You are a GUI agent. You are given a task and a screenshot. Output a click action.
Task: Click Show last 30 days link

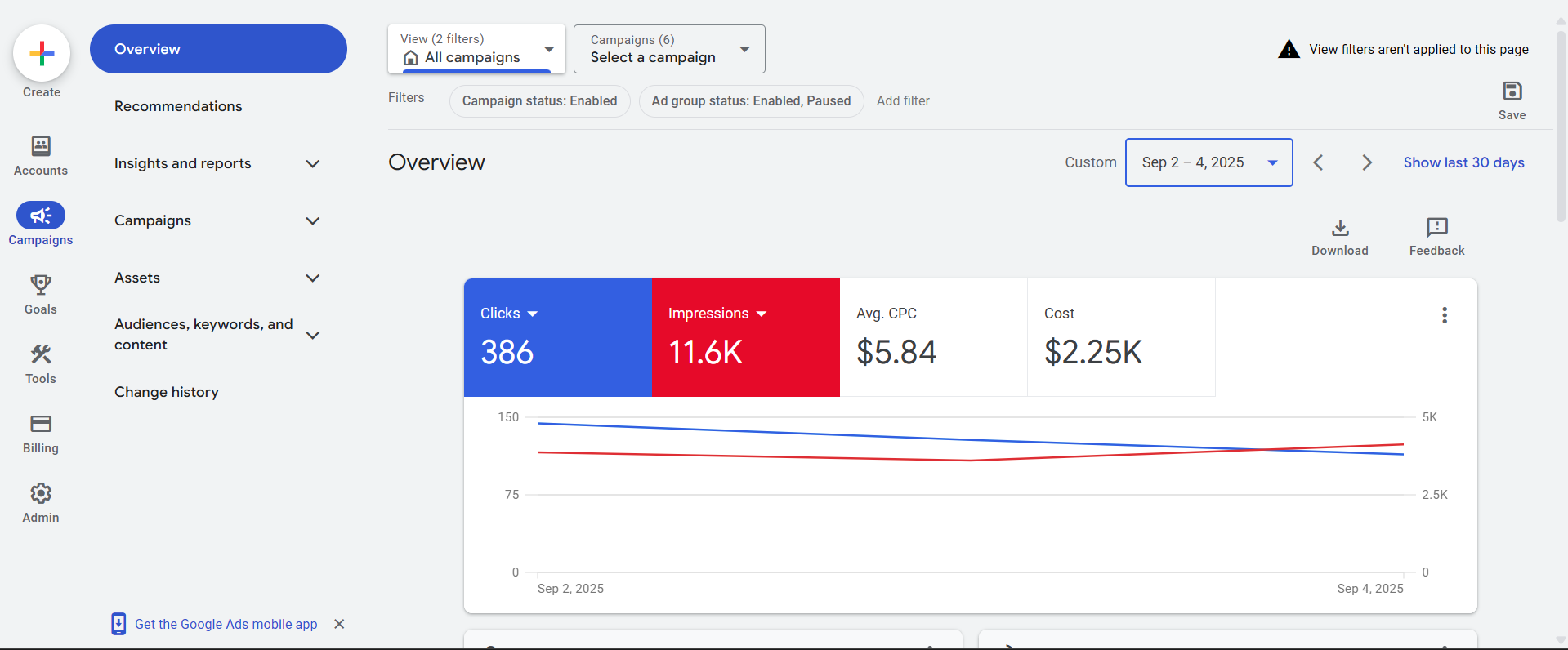click(1463, 162)
